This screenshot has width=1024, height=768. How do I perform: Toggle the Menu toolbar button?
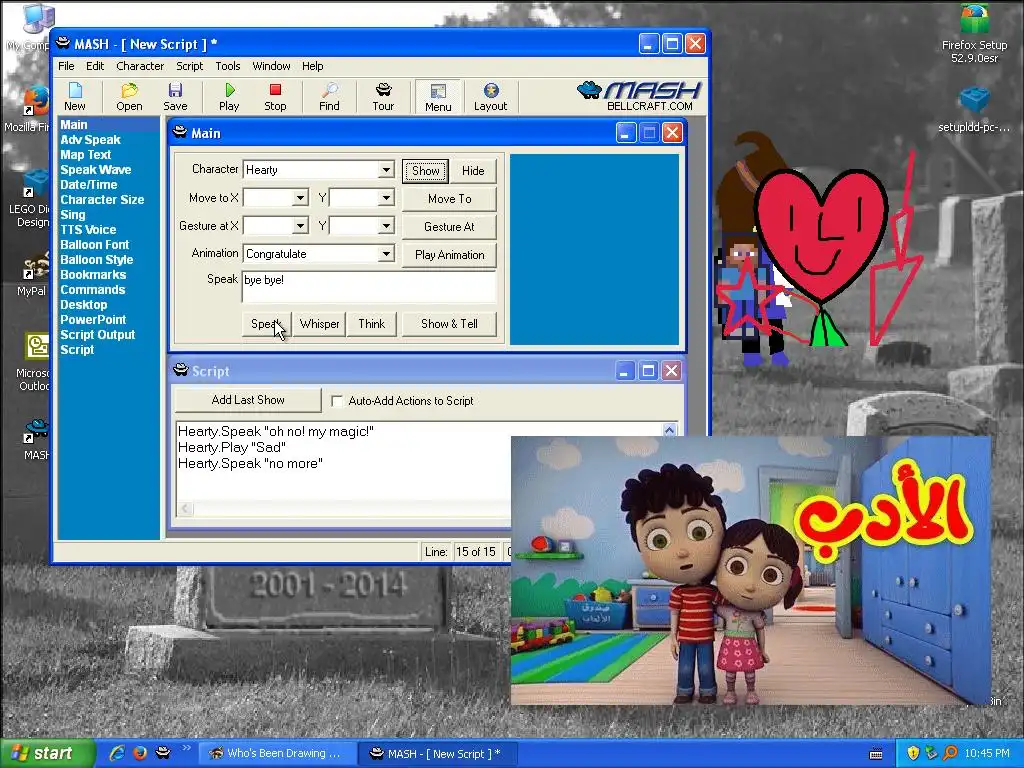(438, 97)
